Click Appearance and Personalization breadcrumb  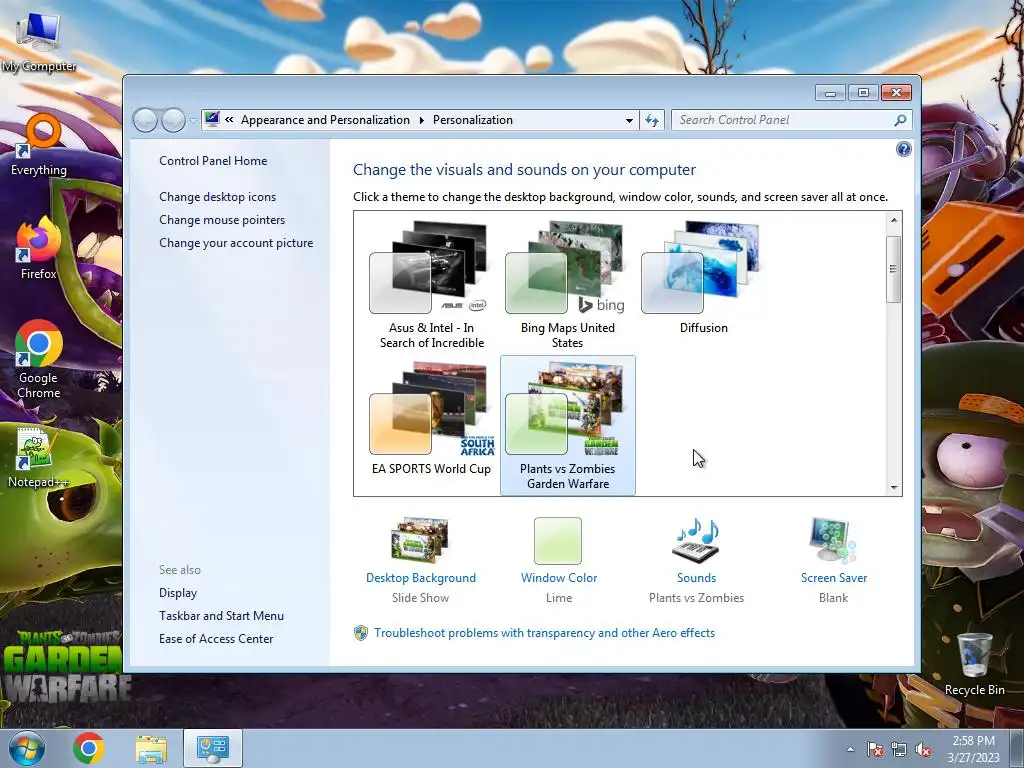pyautogui.click(x=325, y=120)
